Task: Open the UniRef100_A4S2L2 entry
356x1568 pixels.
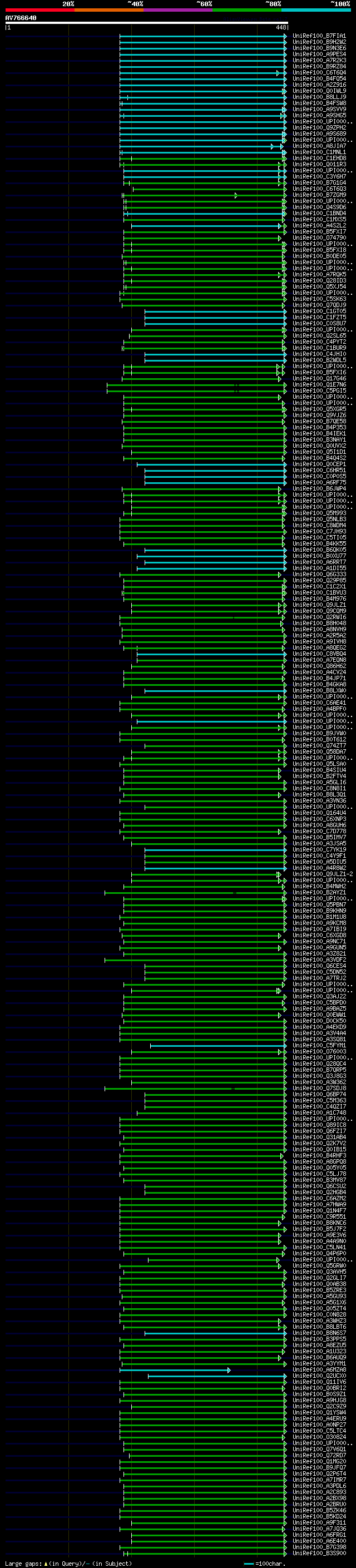Action: pyautogui.click(x=319, y=226)
